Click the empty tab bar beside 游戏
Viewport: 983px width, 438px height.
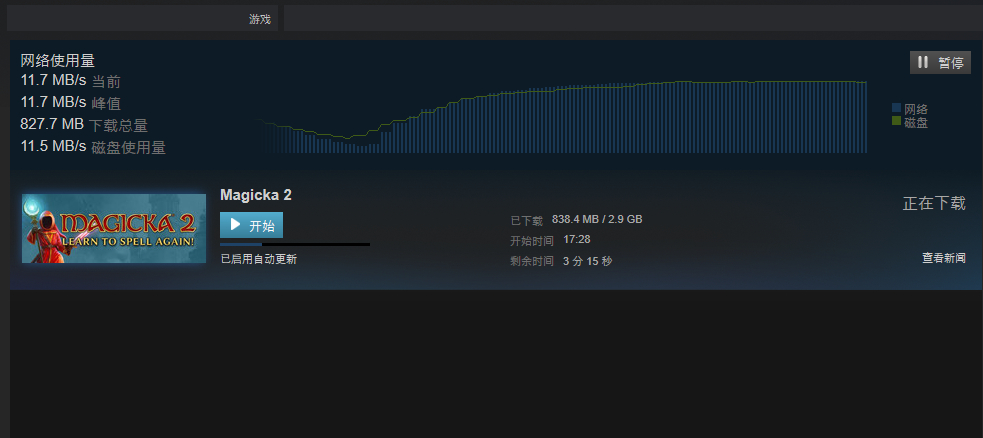tap(633, 18)
